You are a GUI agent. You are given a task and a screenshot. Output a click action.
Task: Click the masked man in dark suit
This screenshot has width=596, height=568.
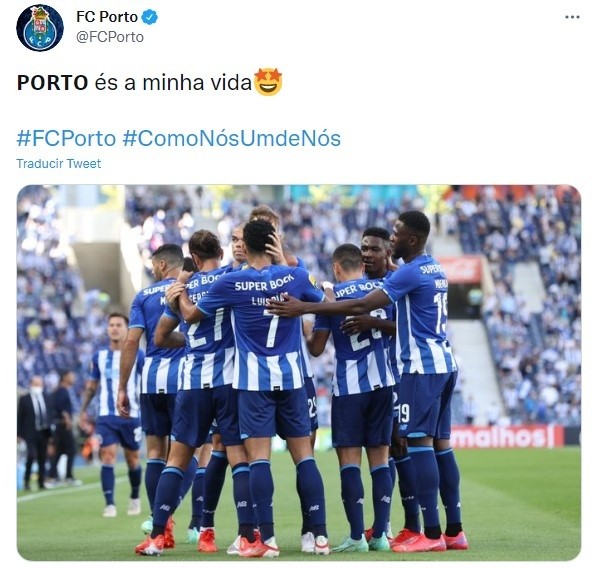(34, 430)
